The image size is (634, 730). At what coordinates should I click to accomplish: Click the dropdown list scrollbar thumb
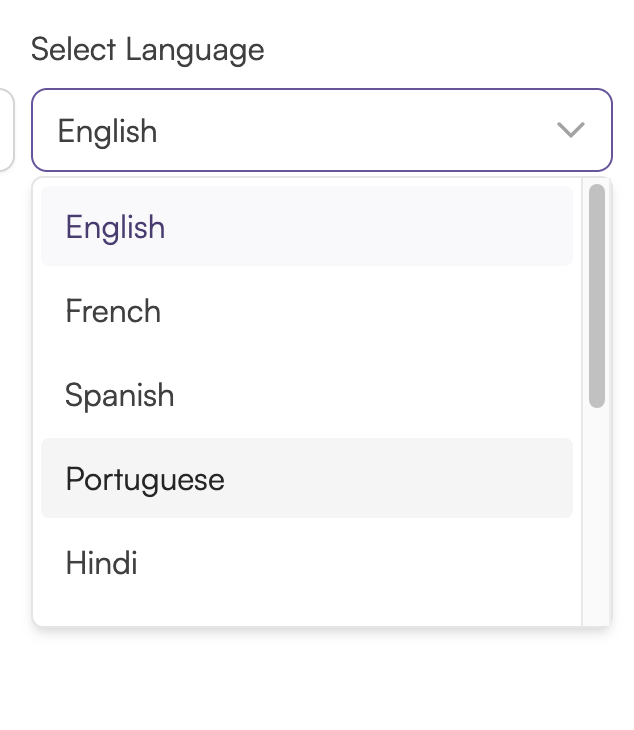tap(597, 296)
